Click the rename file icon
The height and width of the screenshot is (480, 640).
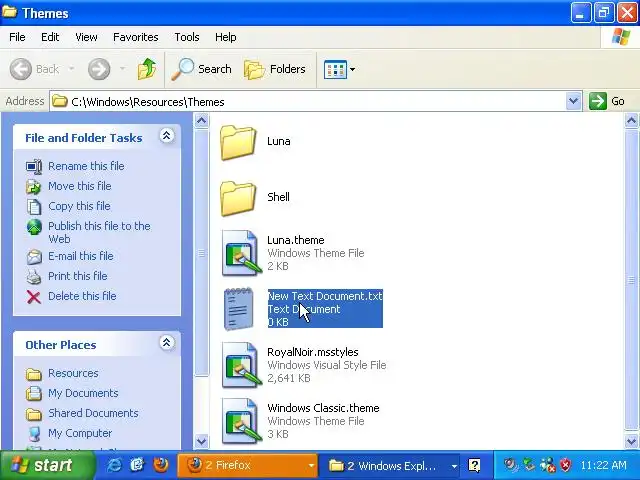pyautogui.click(x=34, y=167)
